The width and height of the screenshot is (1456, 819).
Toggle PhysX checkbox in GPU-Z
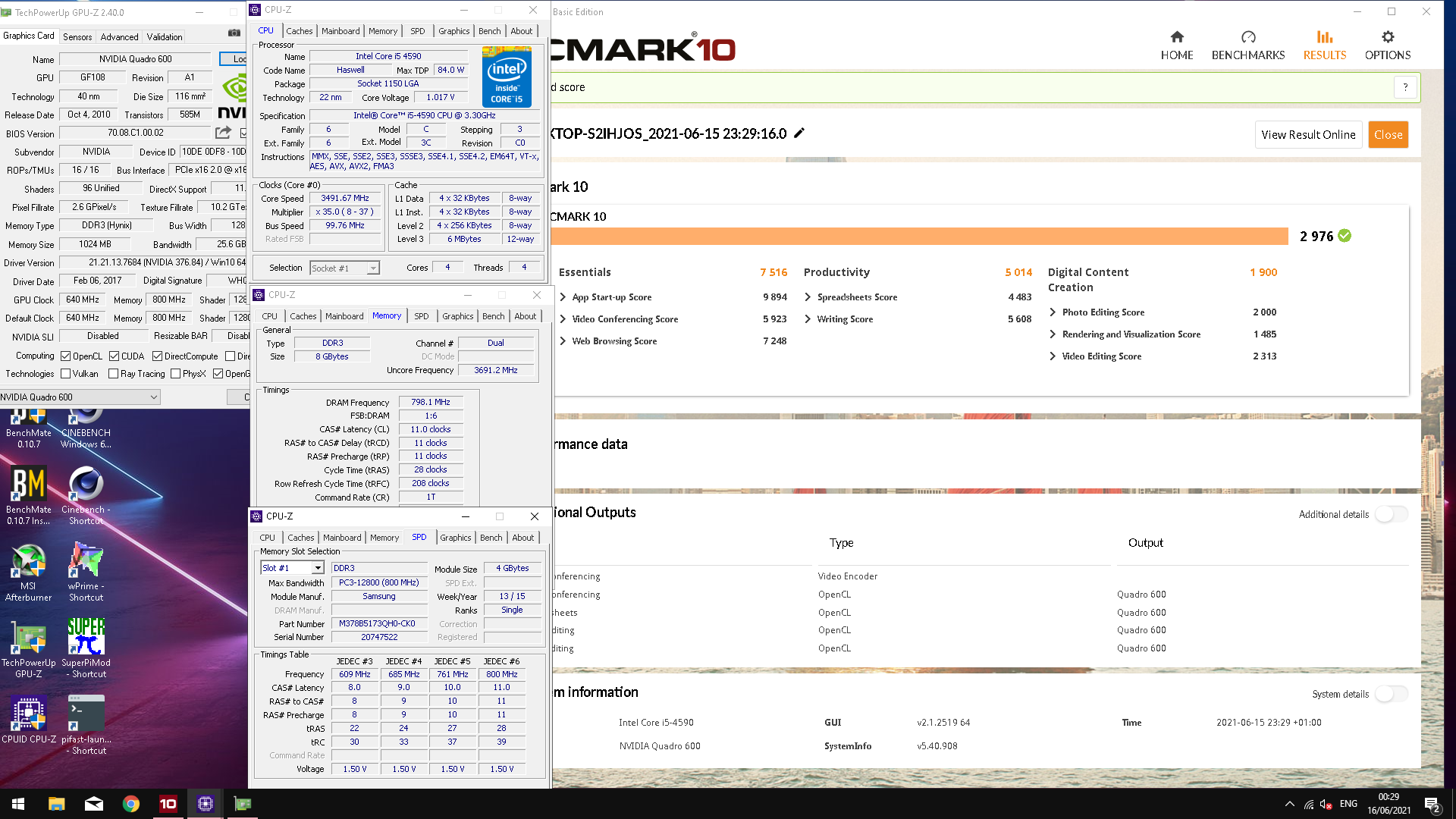[x=175, y=374]
